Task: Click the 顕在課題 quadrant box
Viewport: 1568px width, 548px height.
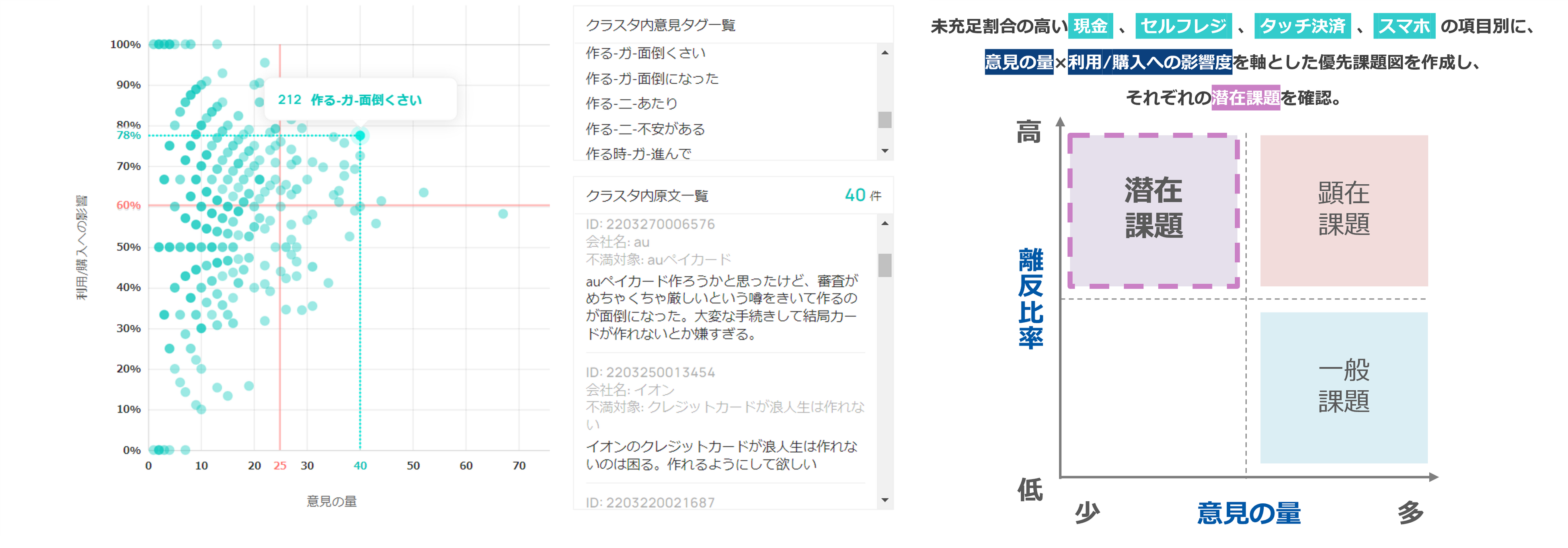Action: coord(1343,210)
